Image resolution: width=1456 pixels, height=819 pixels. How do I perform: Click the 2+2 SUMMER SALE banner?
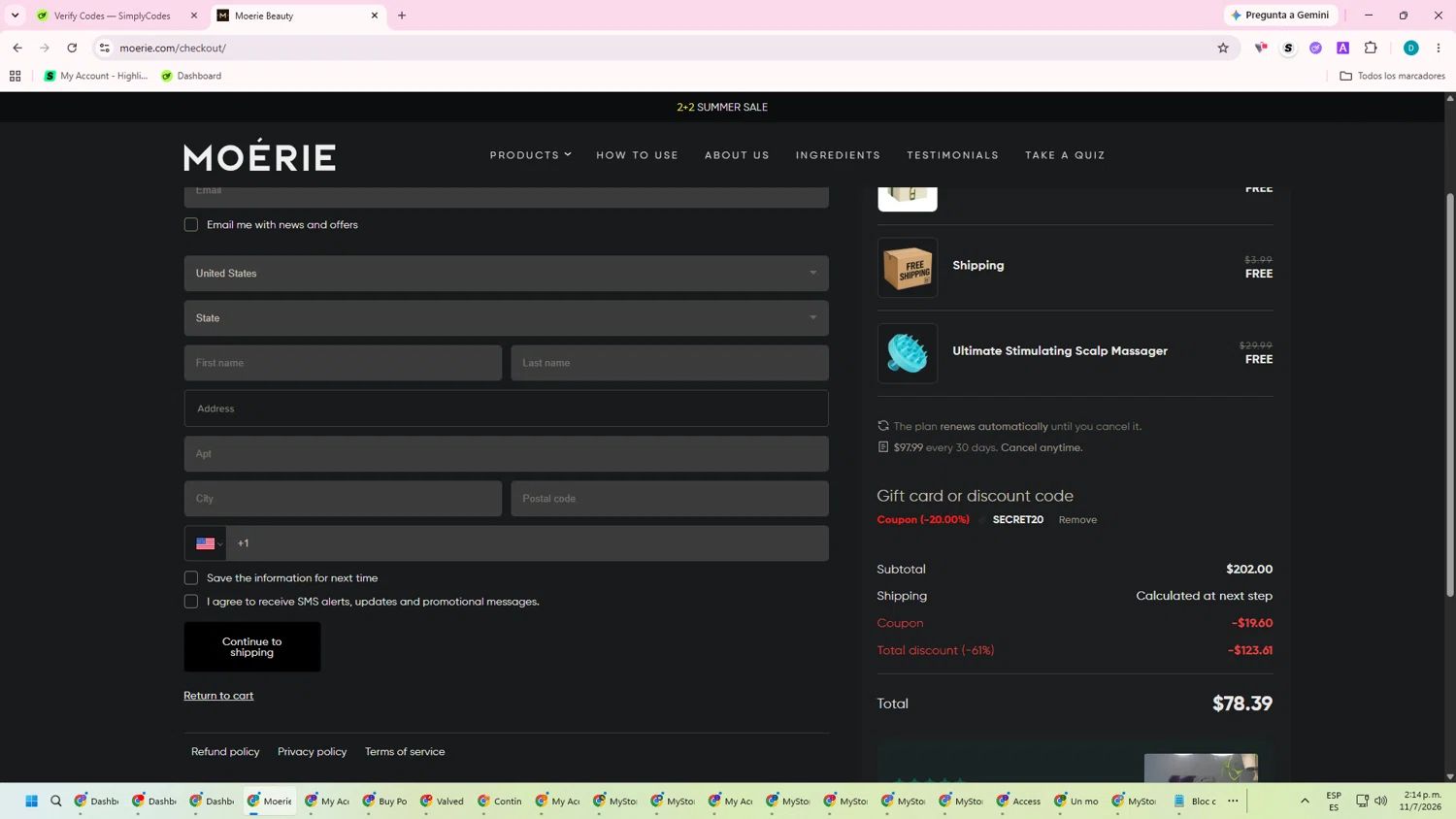tap(722, 108)
